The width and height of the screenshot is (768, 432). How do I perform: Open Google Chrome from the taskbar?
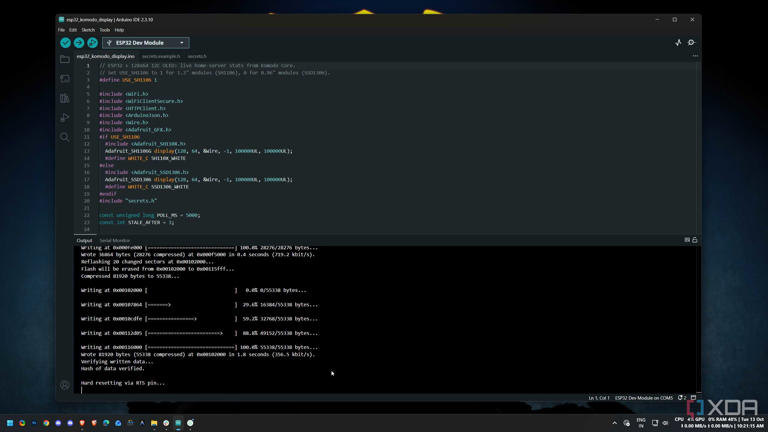tap(46, 423)
